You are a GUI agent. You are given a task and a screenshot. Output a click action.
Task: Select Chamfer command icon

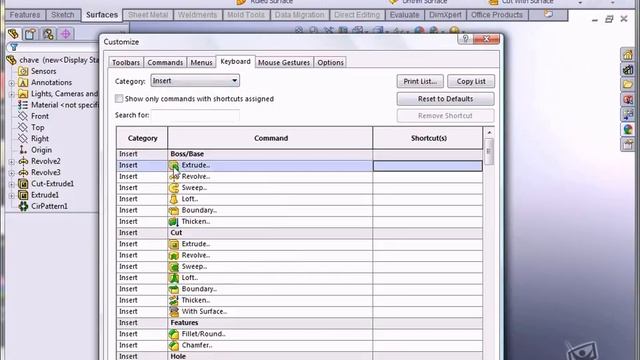[174, 345]
